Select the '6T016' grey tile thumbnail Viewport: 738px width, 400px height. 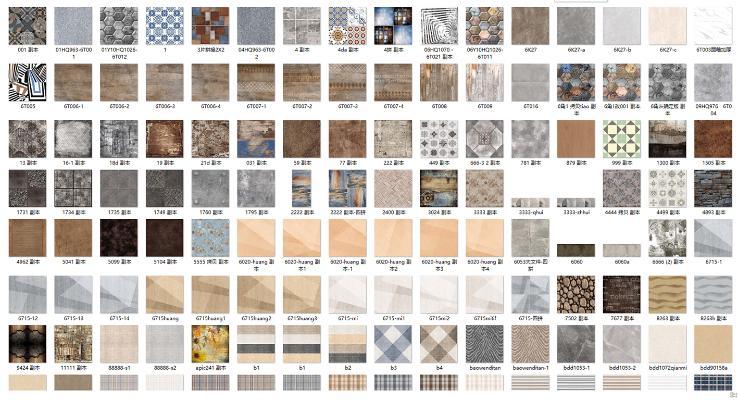point(530,82)
